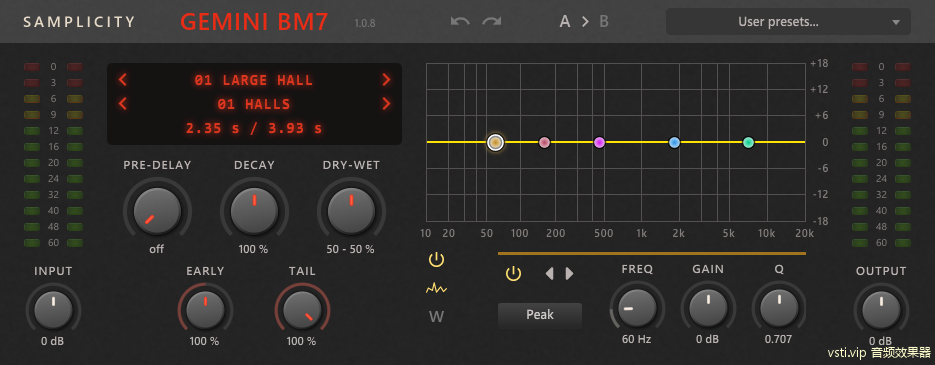Viewport: 935px width, 365px height.
Task: Open the Peak filter type selector
Action: pos(540,314)
